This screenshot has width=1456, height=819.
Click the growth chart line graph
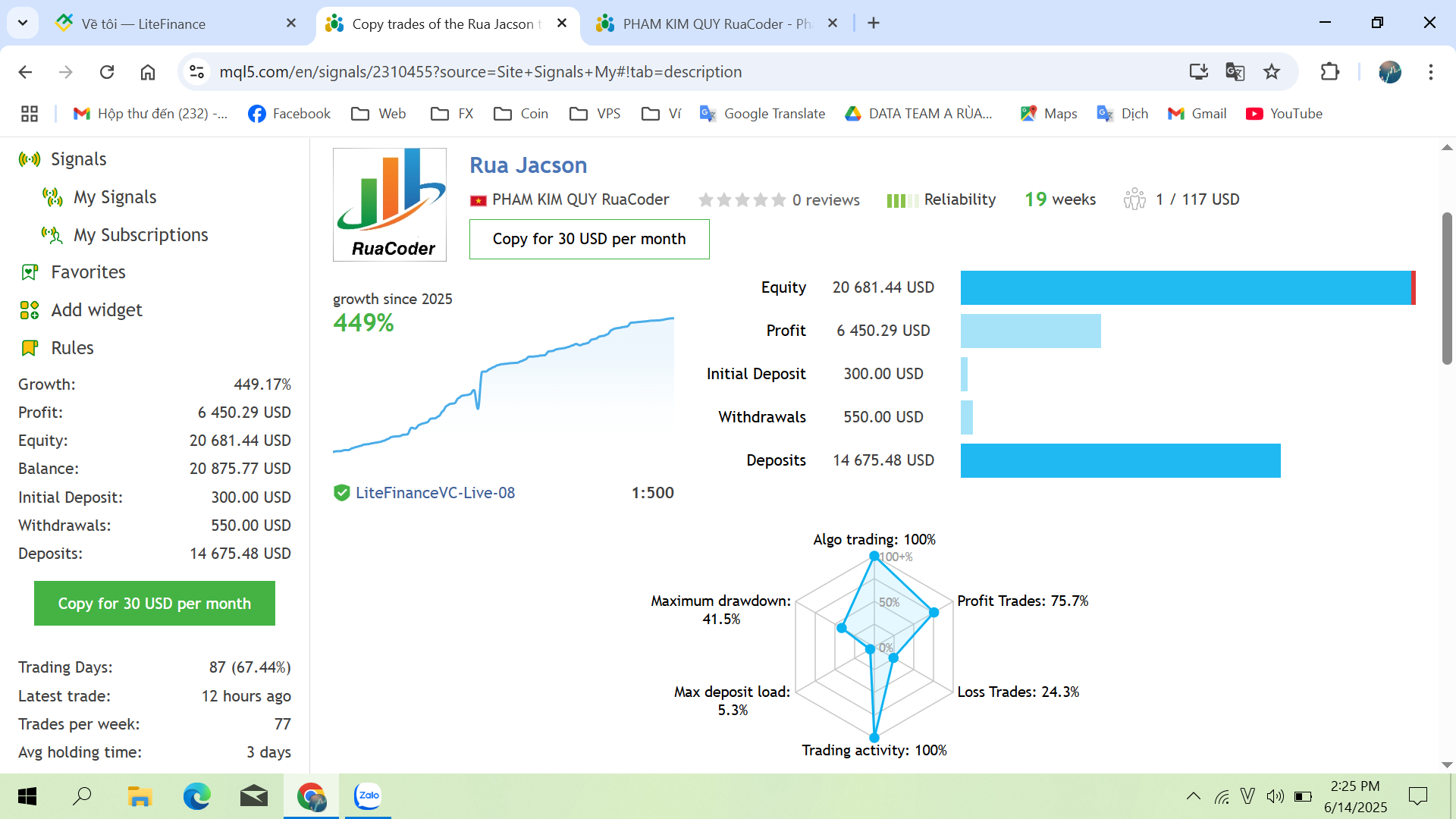coord(504,385)
